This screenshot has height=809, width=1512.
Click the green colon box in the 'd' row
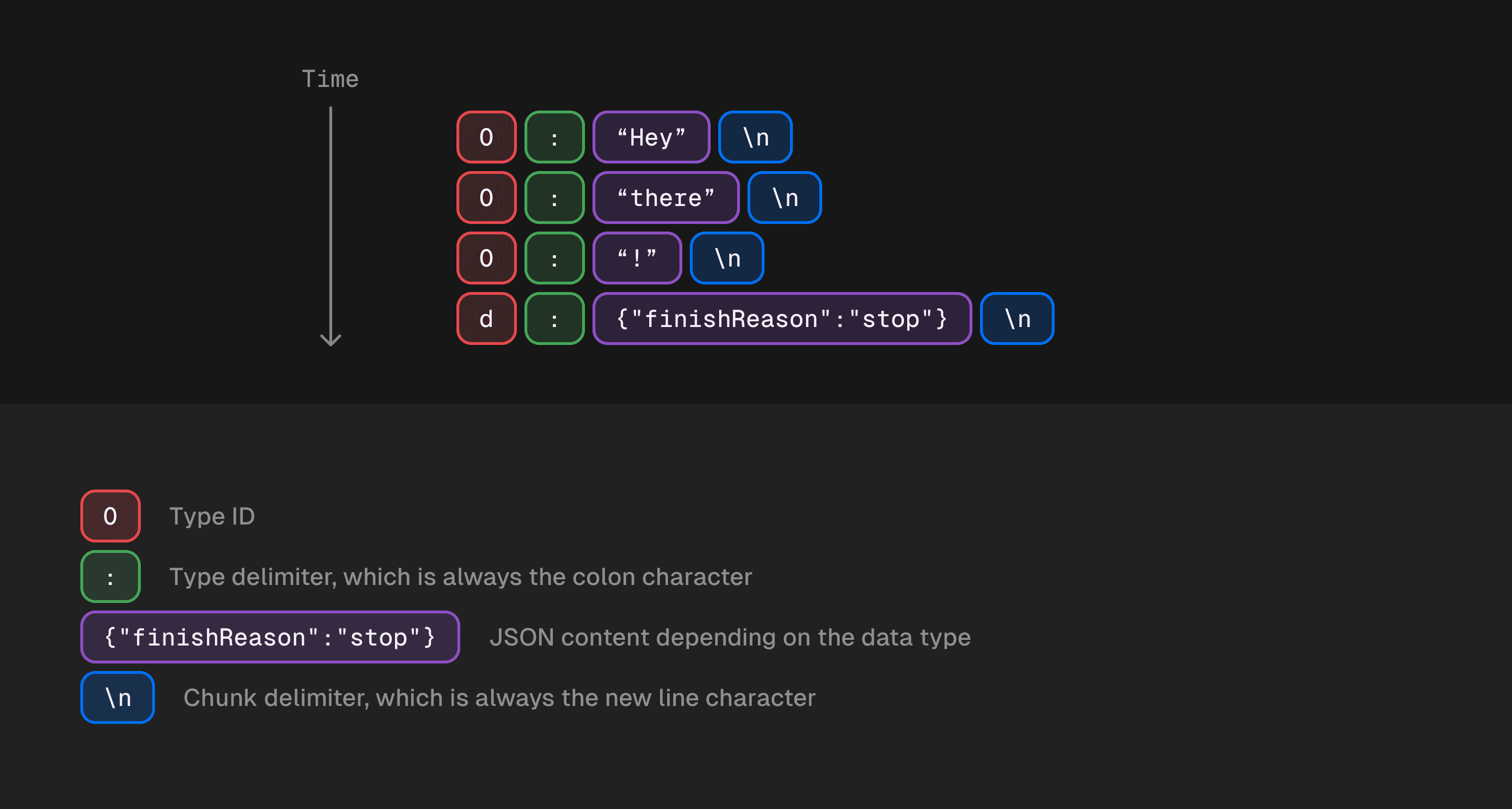click(x=554, y=319)
